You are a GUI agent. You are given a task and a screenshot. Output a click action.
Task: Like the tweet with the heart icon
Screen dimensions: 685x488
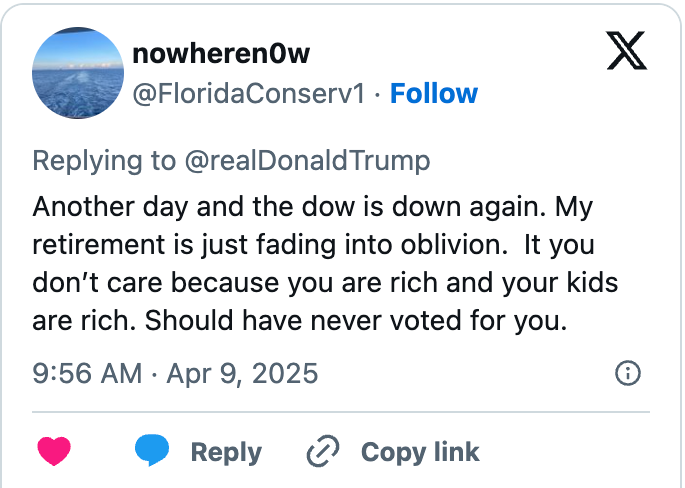click(54, 451)
